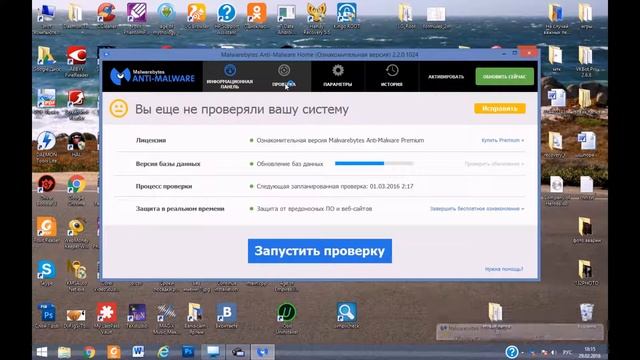Open File Explorer from the taskbar

pyautogui.click(x=64, y=352)
